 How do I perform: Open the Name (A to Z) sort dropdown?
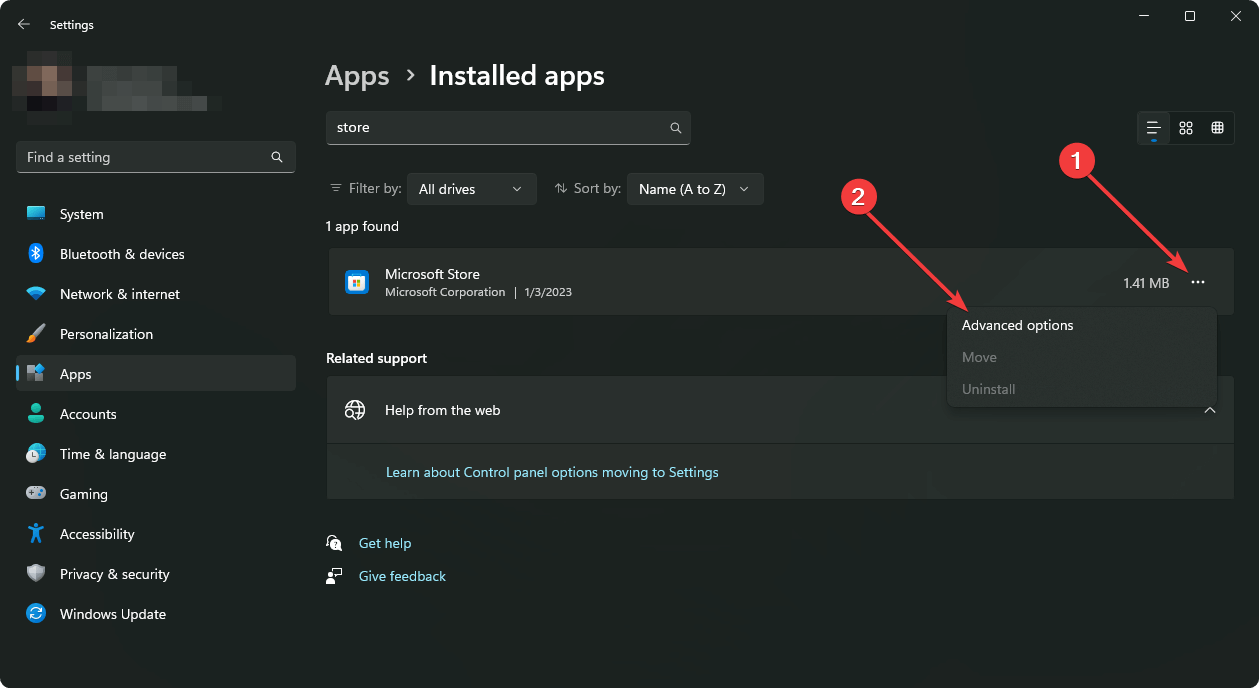[694, 188]
